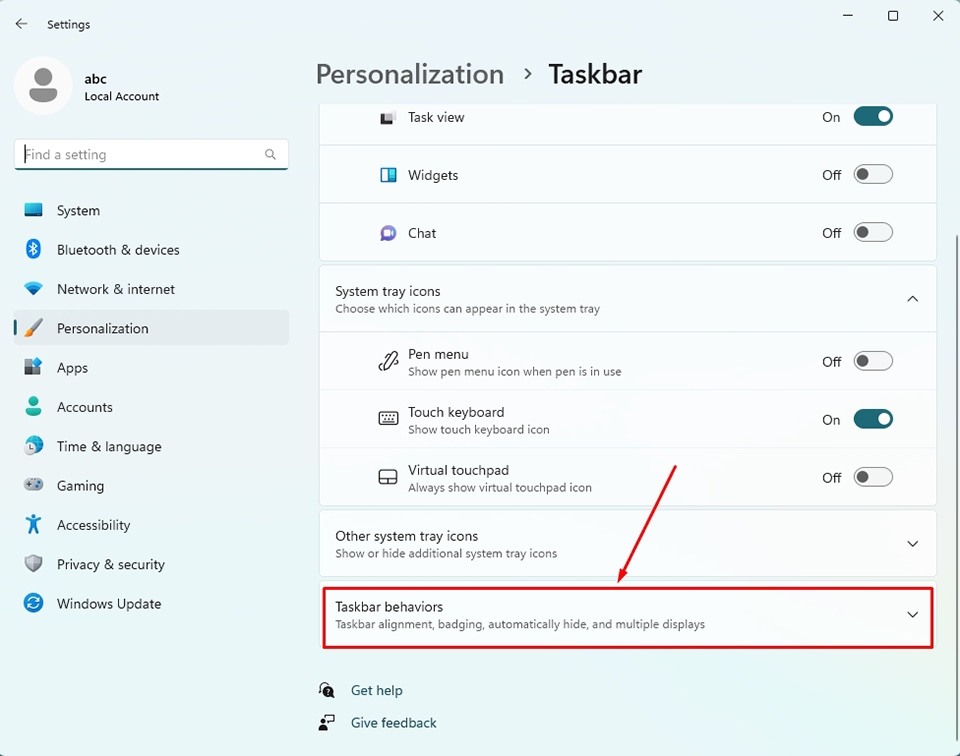960x756 pixels.
Task: Click the Windows Update sync icon
Action: coord(33,602)
